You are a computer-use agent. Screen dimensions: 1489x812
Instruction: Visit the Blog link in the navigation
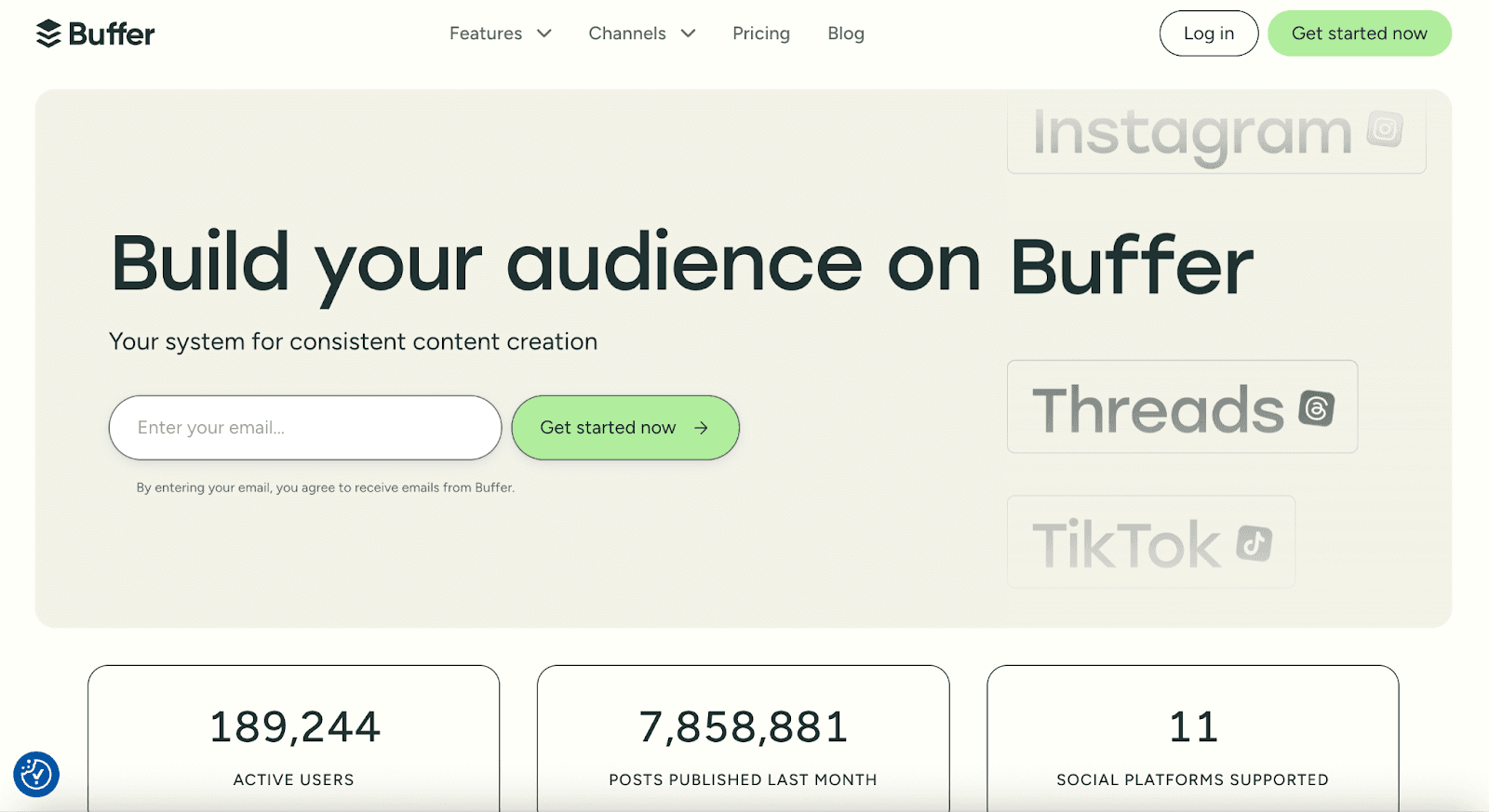[x=846, y=33]
